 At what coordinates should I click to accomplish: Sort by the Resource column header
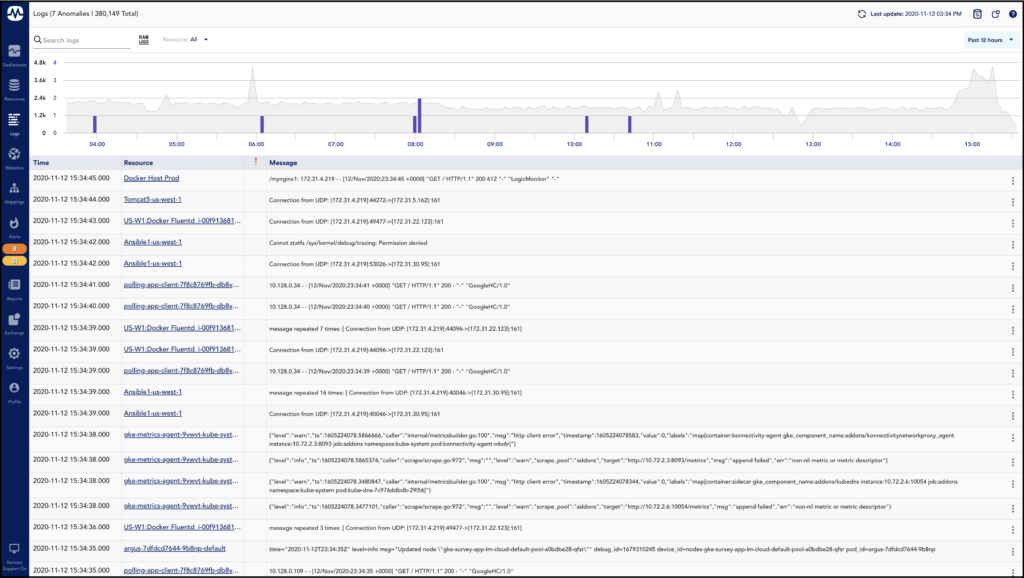point(138,163)
